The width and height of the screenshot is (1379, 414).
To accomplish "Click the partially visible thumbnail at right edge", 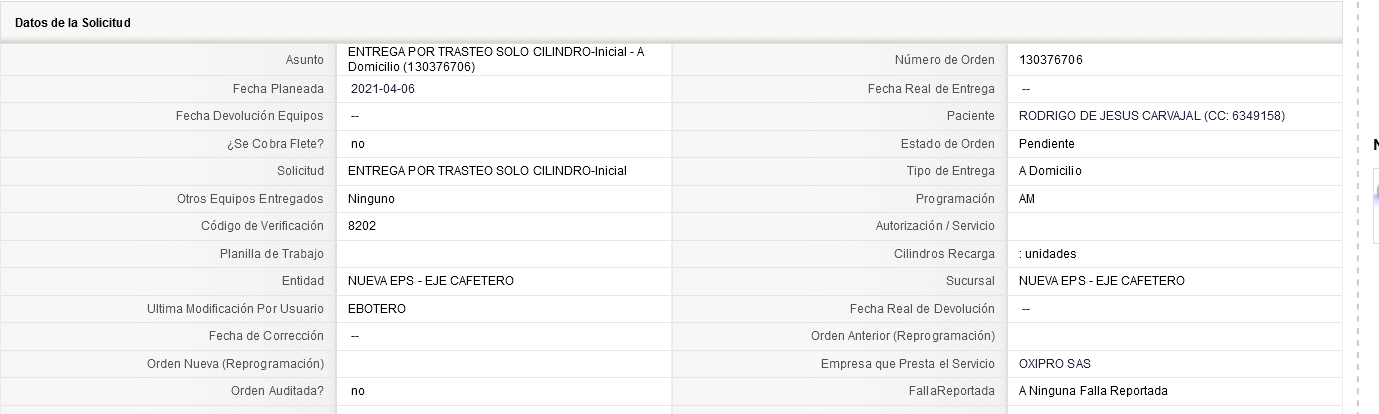I will click(1376, 205).
